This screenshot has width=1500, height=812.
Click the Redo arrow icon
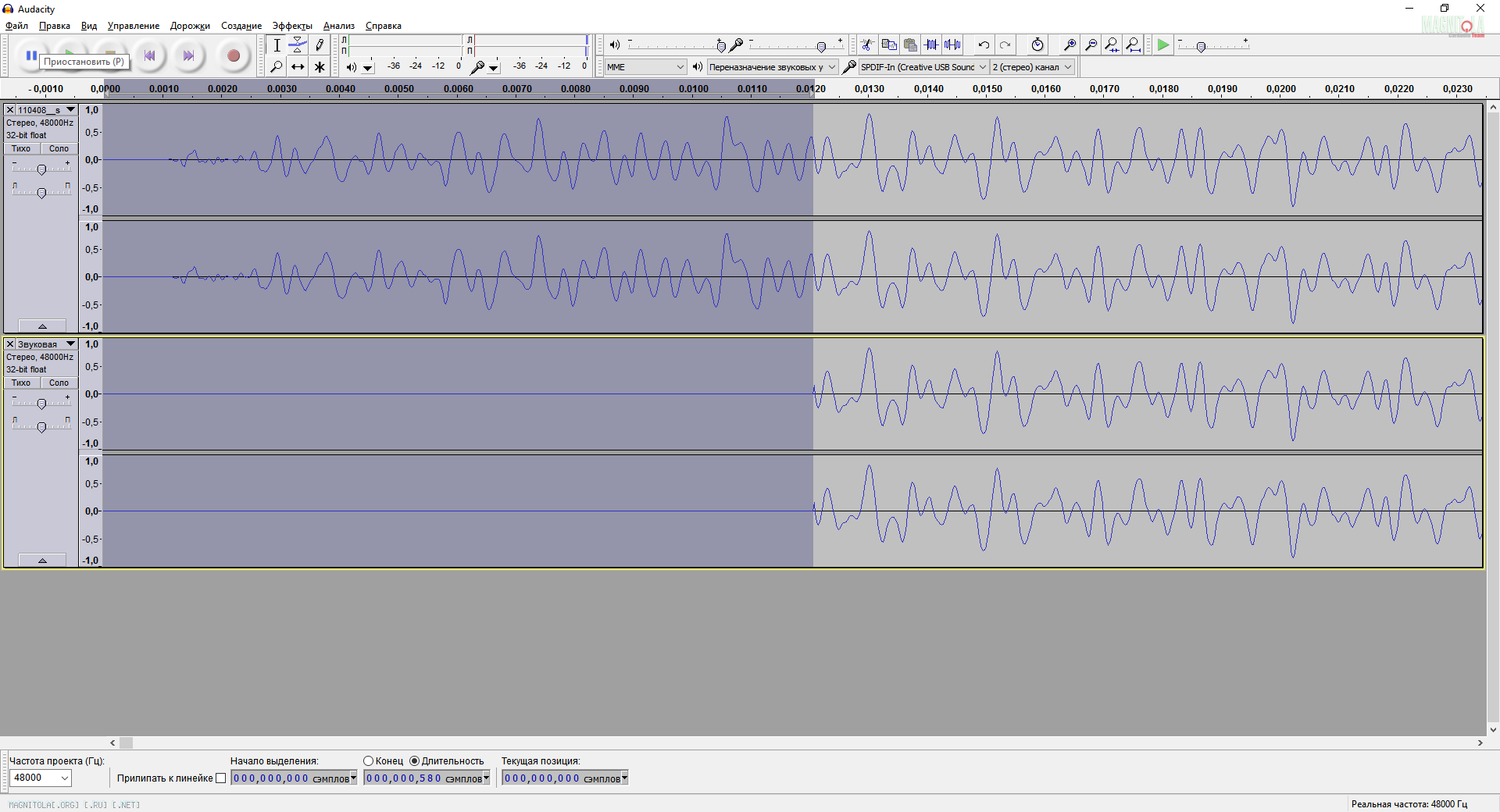[1005, 45]
